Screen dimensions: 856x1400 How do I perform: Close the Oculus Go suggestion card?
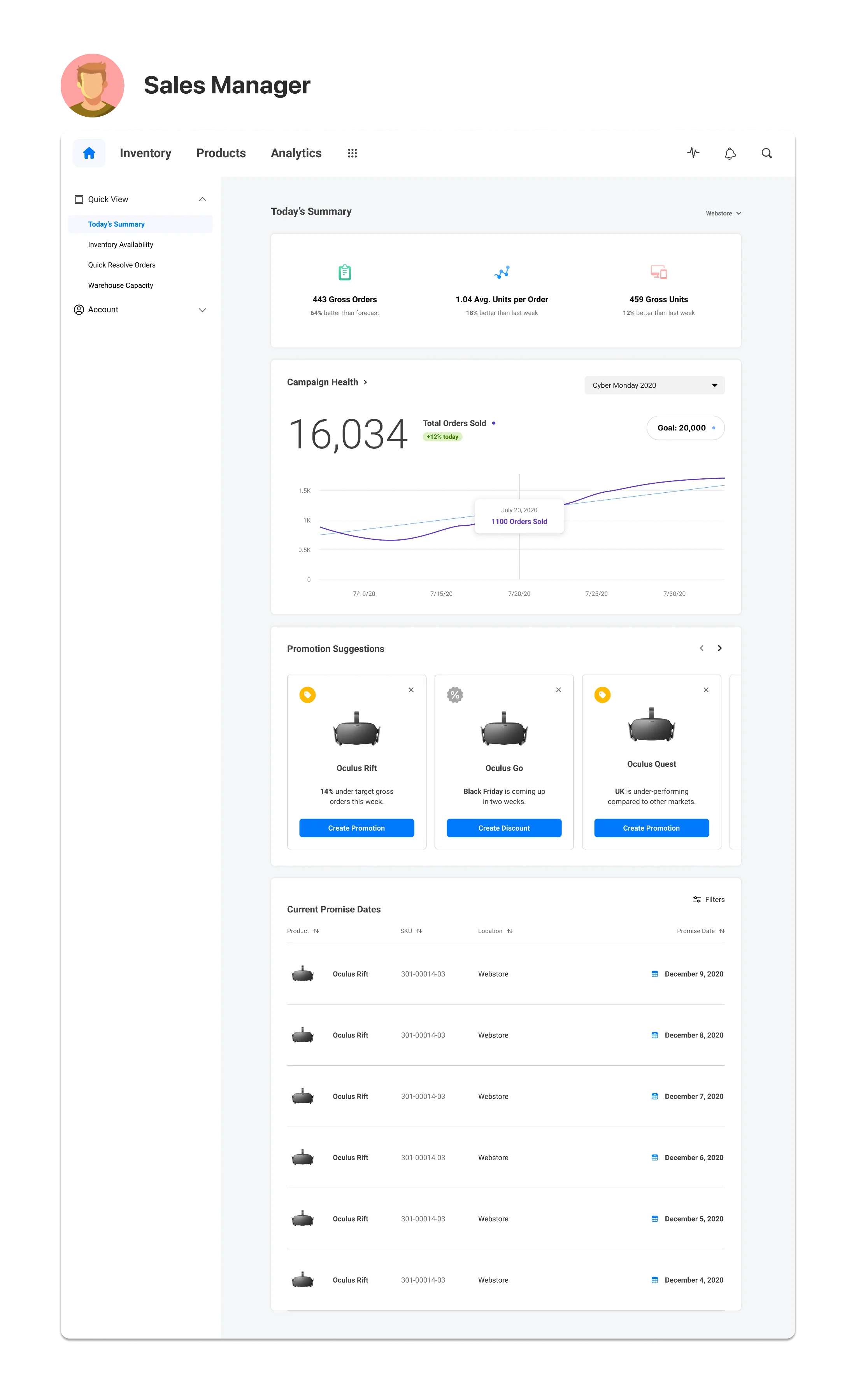pos(558,690)
